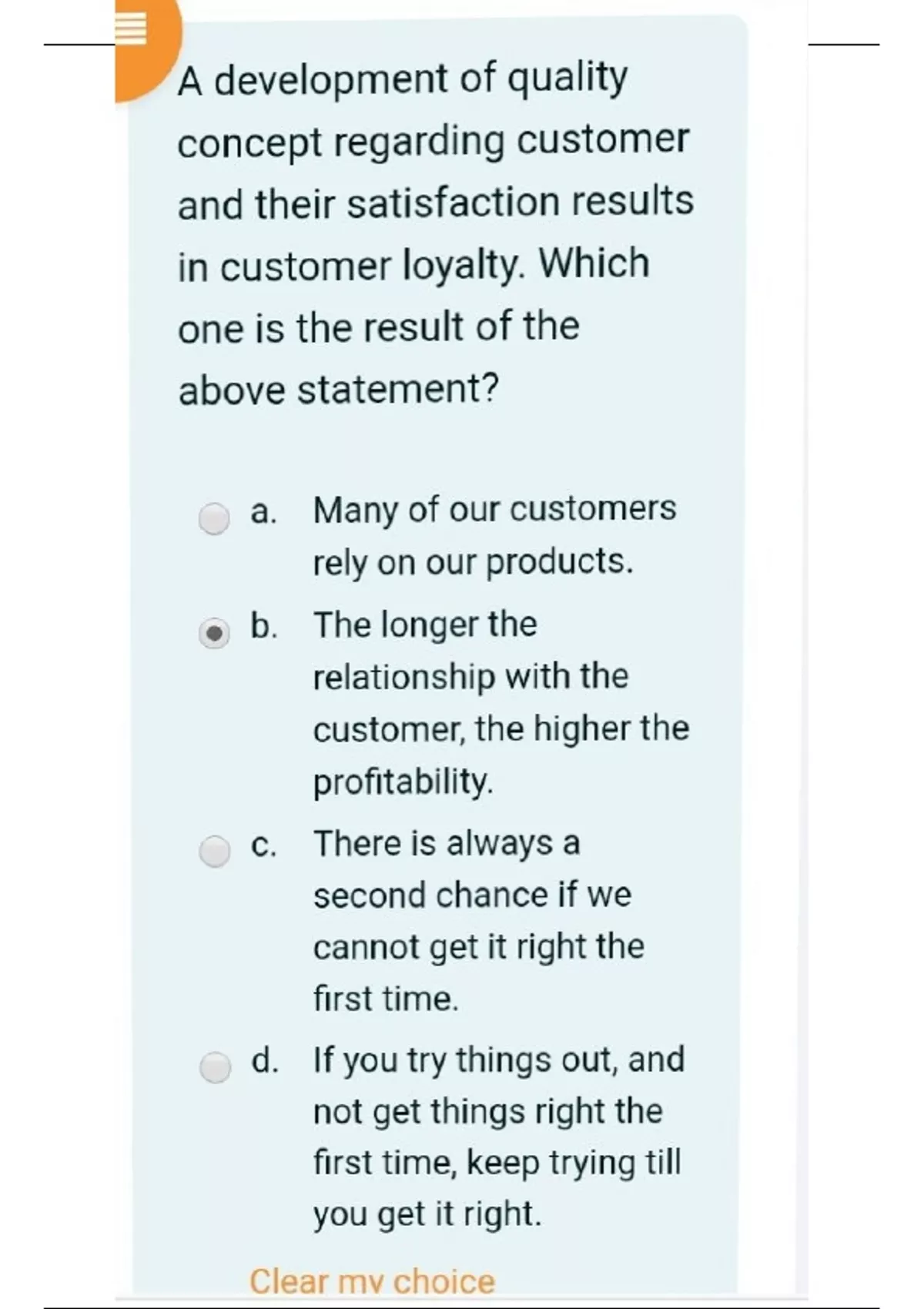The width and height of the screenshot is (924, 1309).
Task: Click "rely on our products." in option a
Action: 473,562
